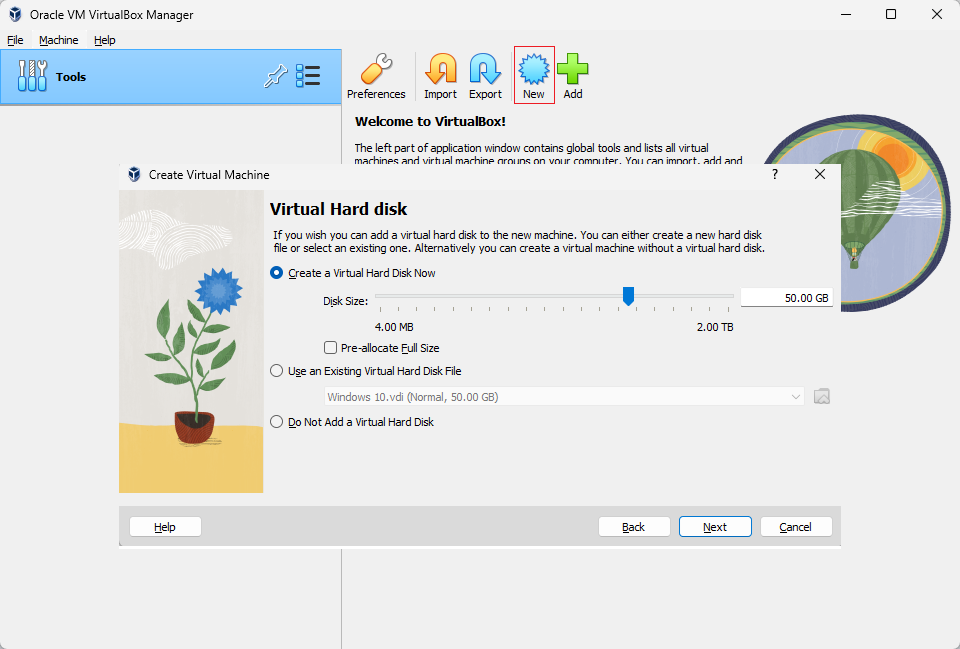This screenshot has height=649, width=960.
Task: Open the Tools list menu icon
Action: coord(308,76)
